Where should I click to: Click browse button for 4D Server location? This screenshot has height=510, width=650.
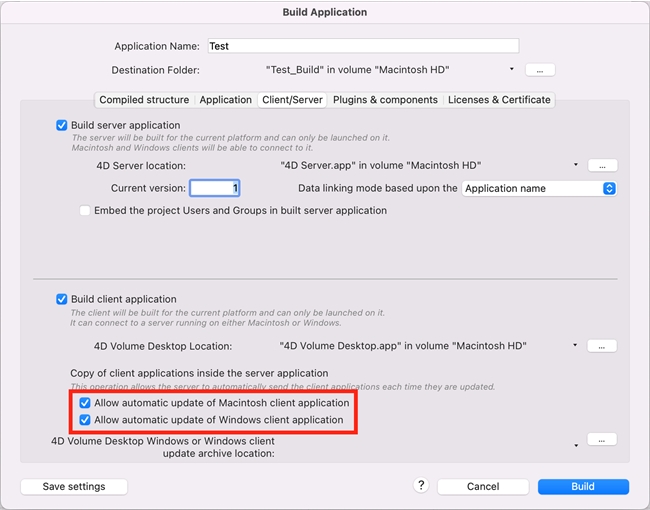pos(602,165)
